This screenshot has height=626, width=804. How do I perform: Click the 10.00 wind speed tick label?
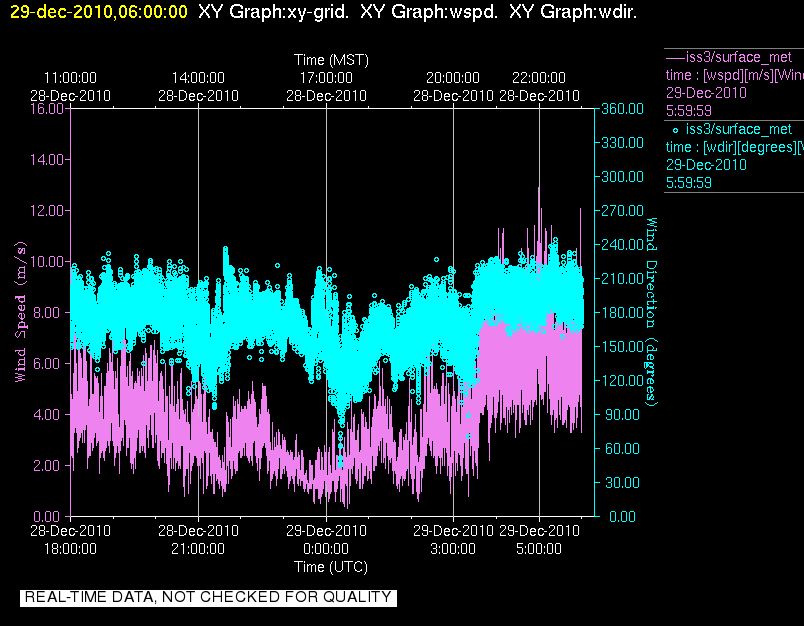pyautogui.click(x=47, y=261)
